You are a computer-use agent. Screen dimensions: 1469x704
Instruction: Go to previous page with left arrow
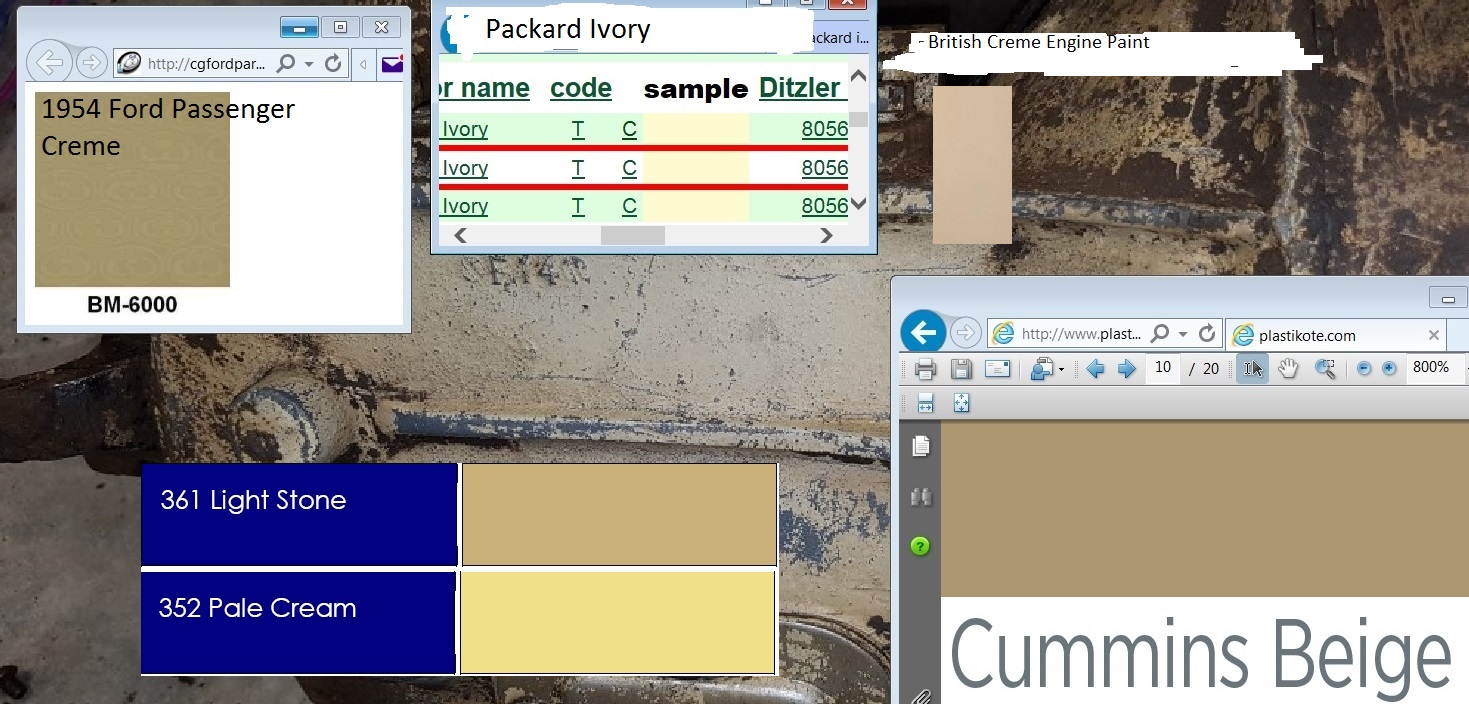point(1095,369)
